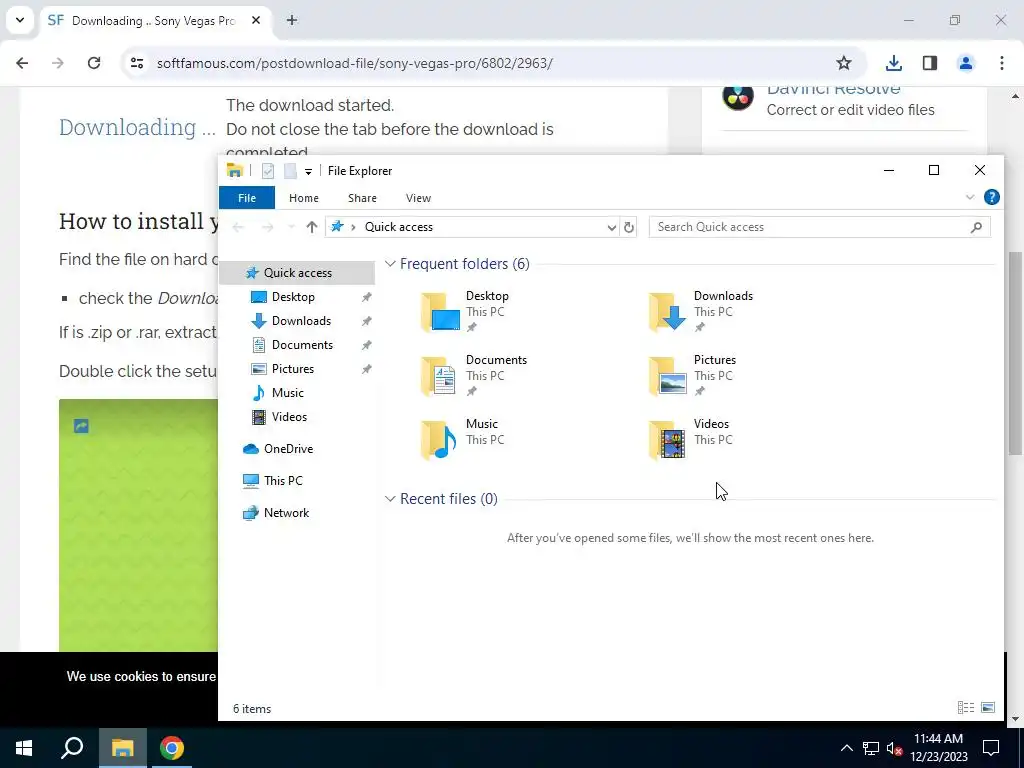Viewport: 1024px width, 768px height.
Task: Open Customize Quick Access Toolbar dropdown
Action: tap(308, 171)
